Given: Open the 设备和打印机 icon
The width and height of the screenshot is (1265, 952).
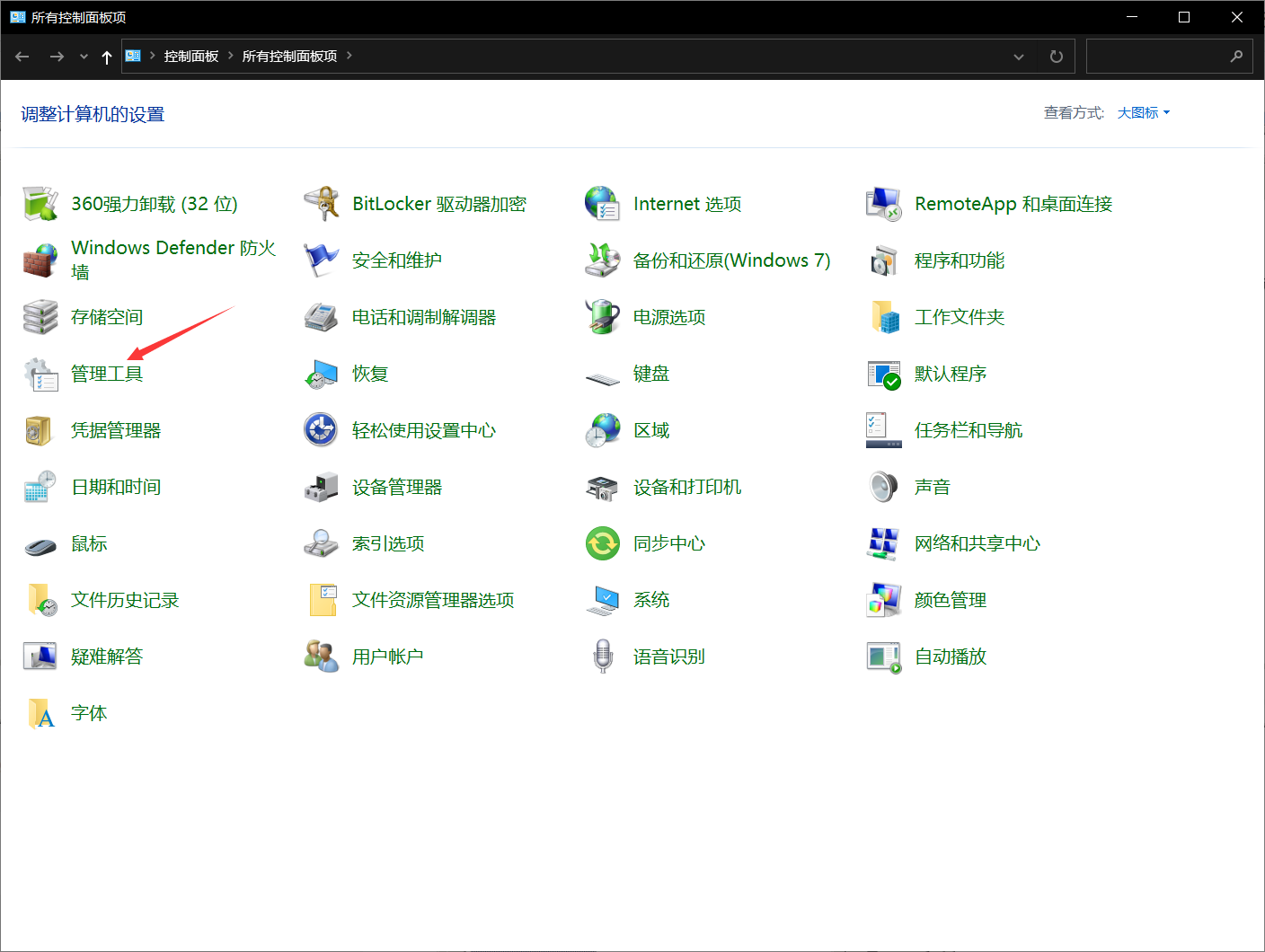Looking at the screenshot, I should (x=603, y=488).
